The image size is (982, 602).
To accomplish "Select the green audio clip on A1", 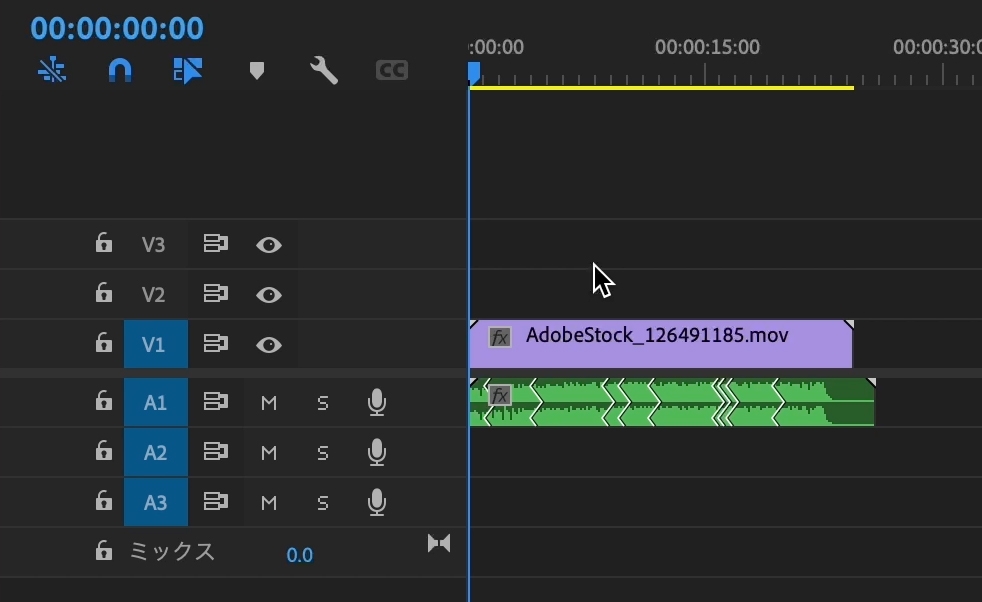I will (670, 402).
